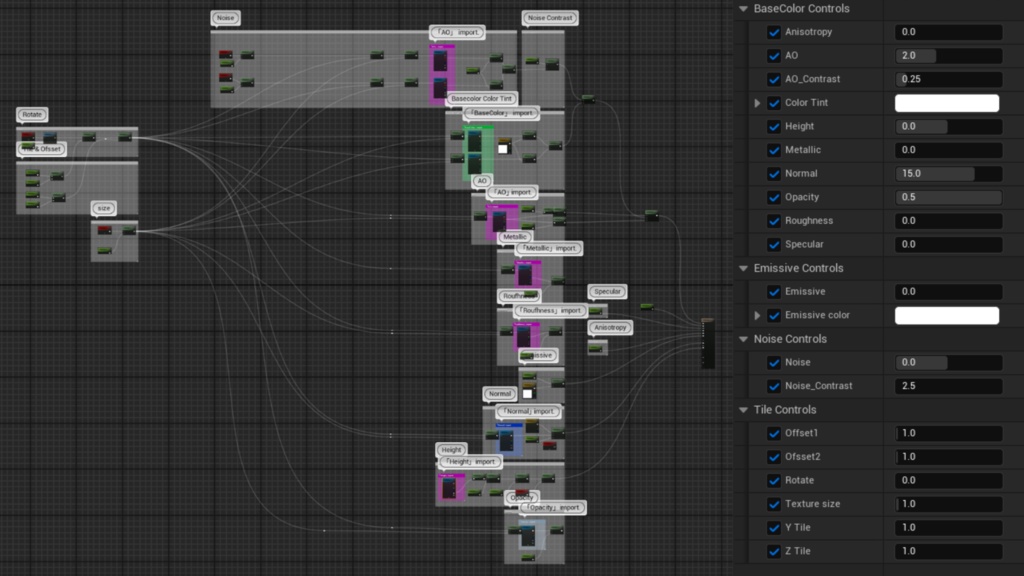Select the Metallic import comment bubble
This screenshot has width=1024, height=576.
tap(549, 248)
